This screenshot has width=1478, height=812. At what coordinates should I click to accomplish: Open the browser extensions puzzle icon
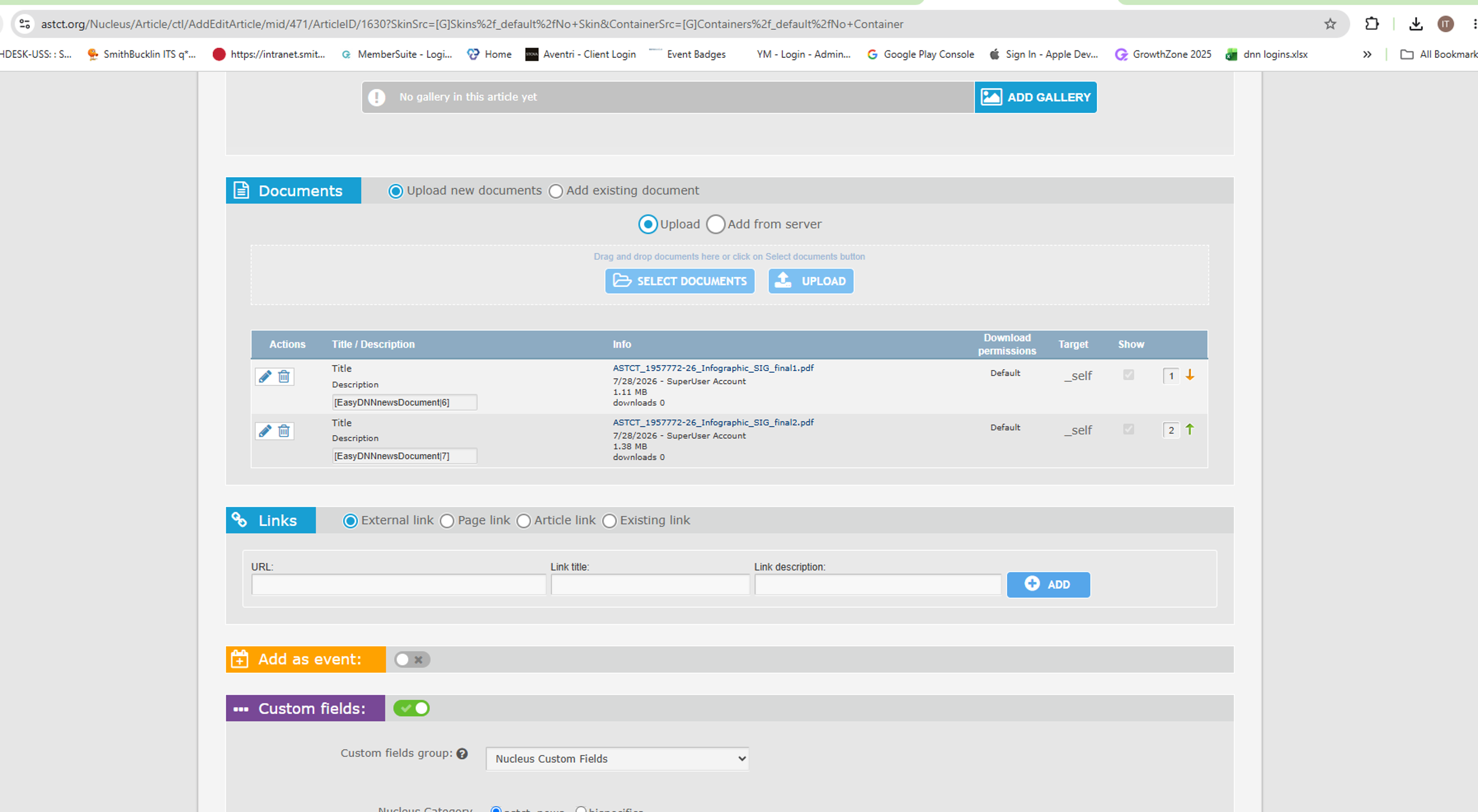click(x=1371, y=24)
